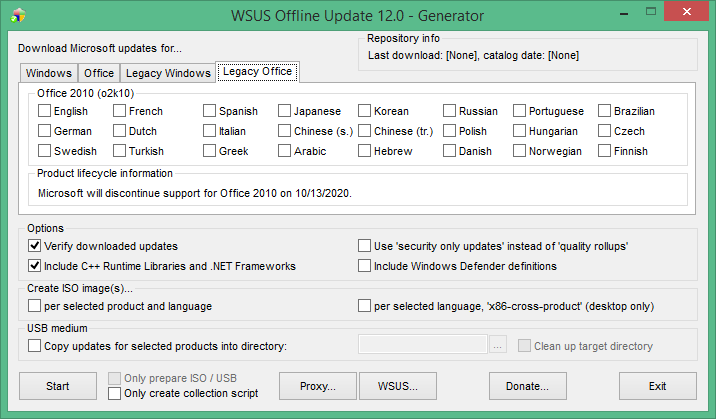Image resolution: width=716 pixels, height=419 pixels.
Task: Select the Legacy Office tab
Action: [258, 72]
